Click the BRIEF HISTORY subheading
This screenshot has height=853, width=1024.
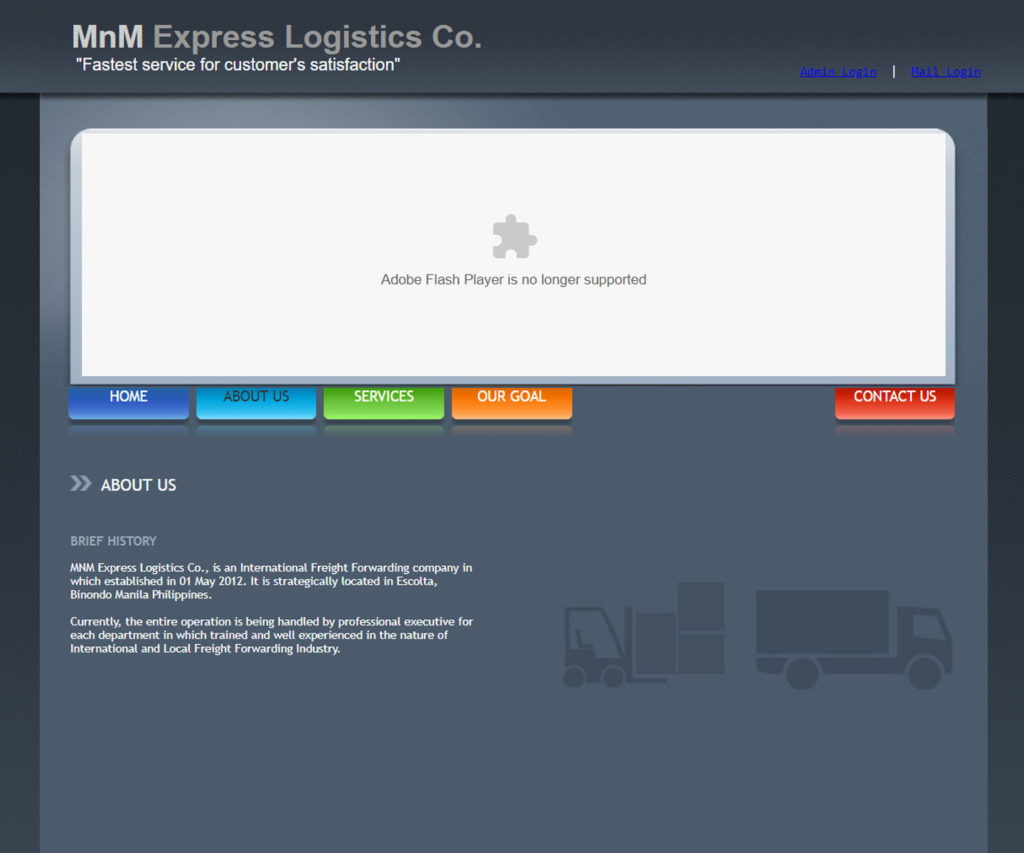(114, 541)
